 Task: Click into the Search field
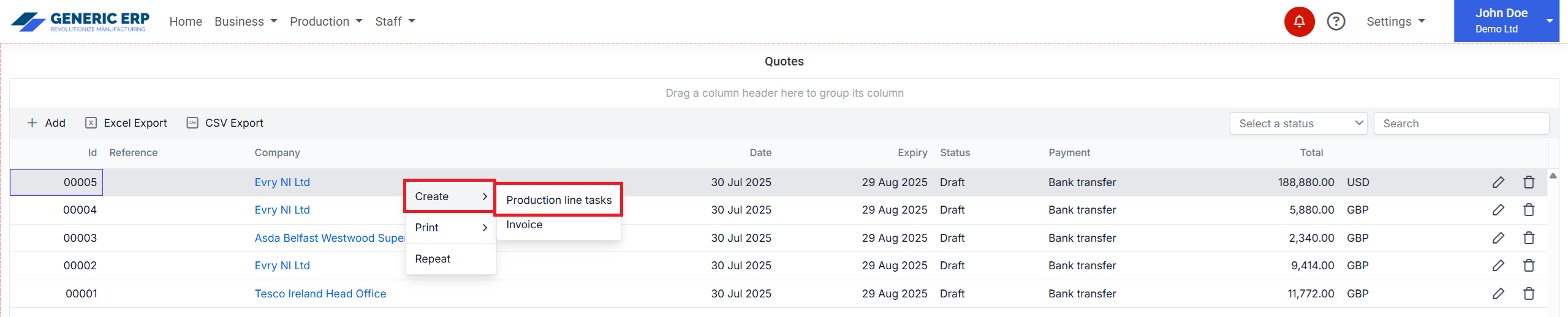(1461, 124)
